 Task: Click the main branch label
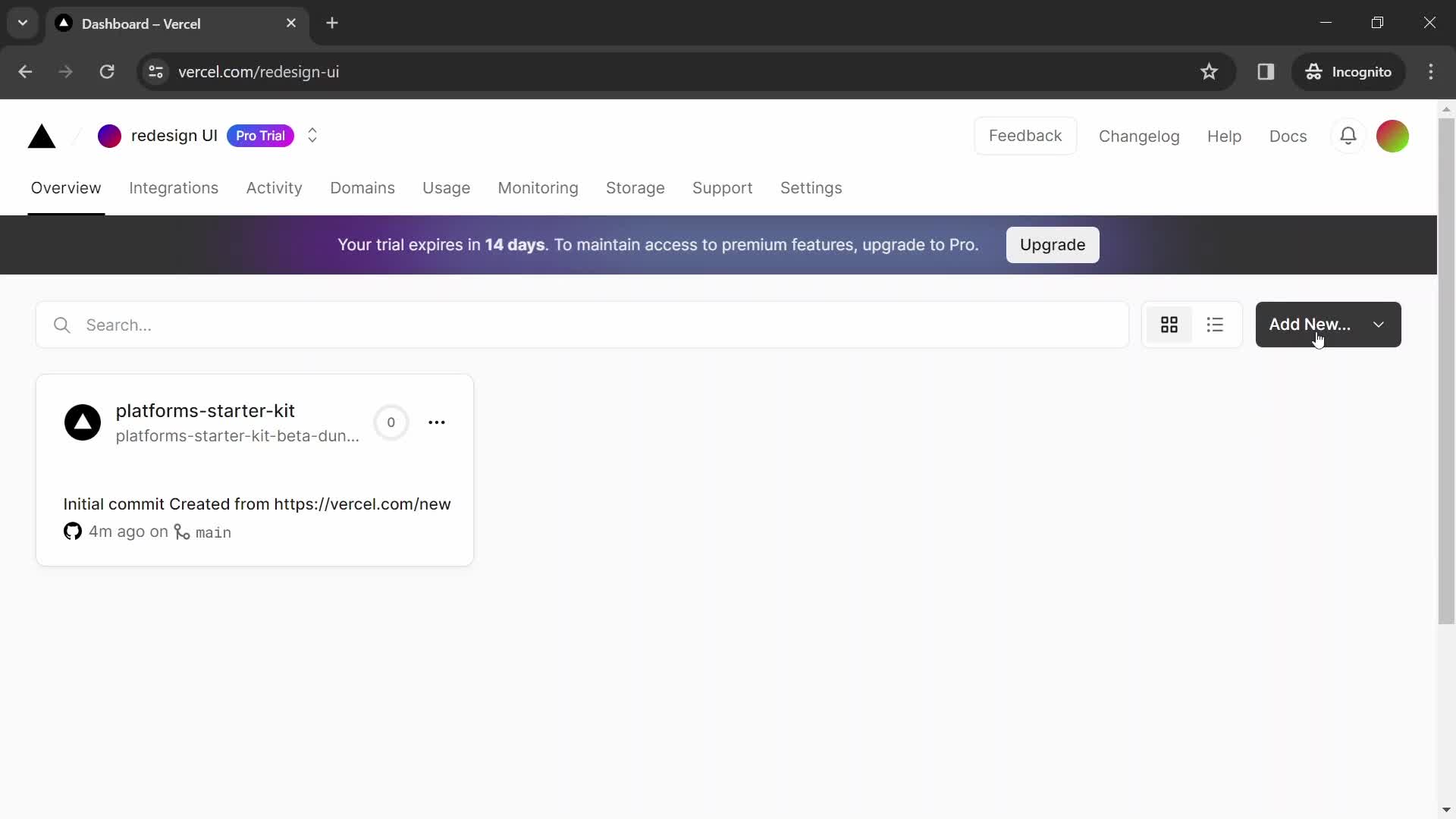click(x=213, y=532)
